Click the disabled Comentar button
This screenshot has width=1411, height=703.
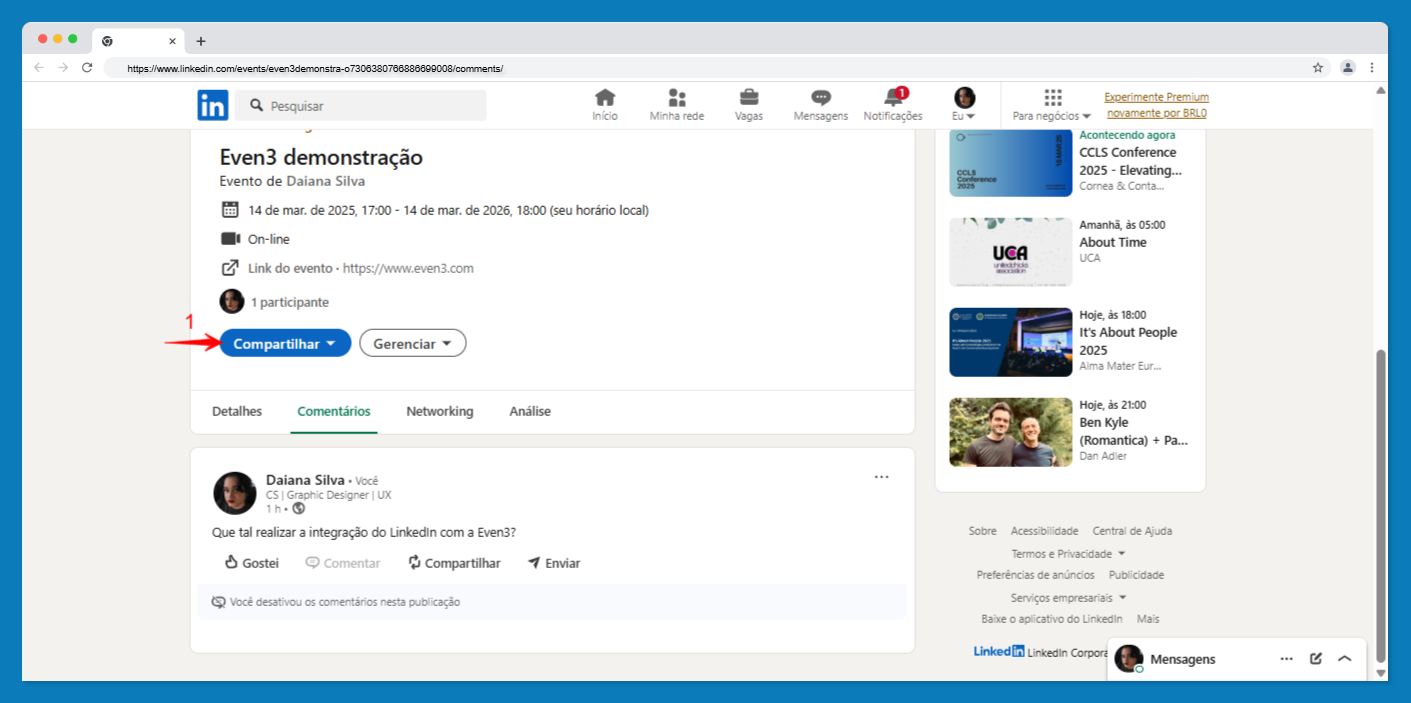pyautogui.click(x=343, y=563)
